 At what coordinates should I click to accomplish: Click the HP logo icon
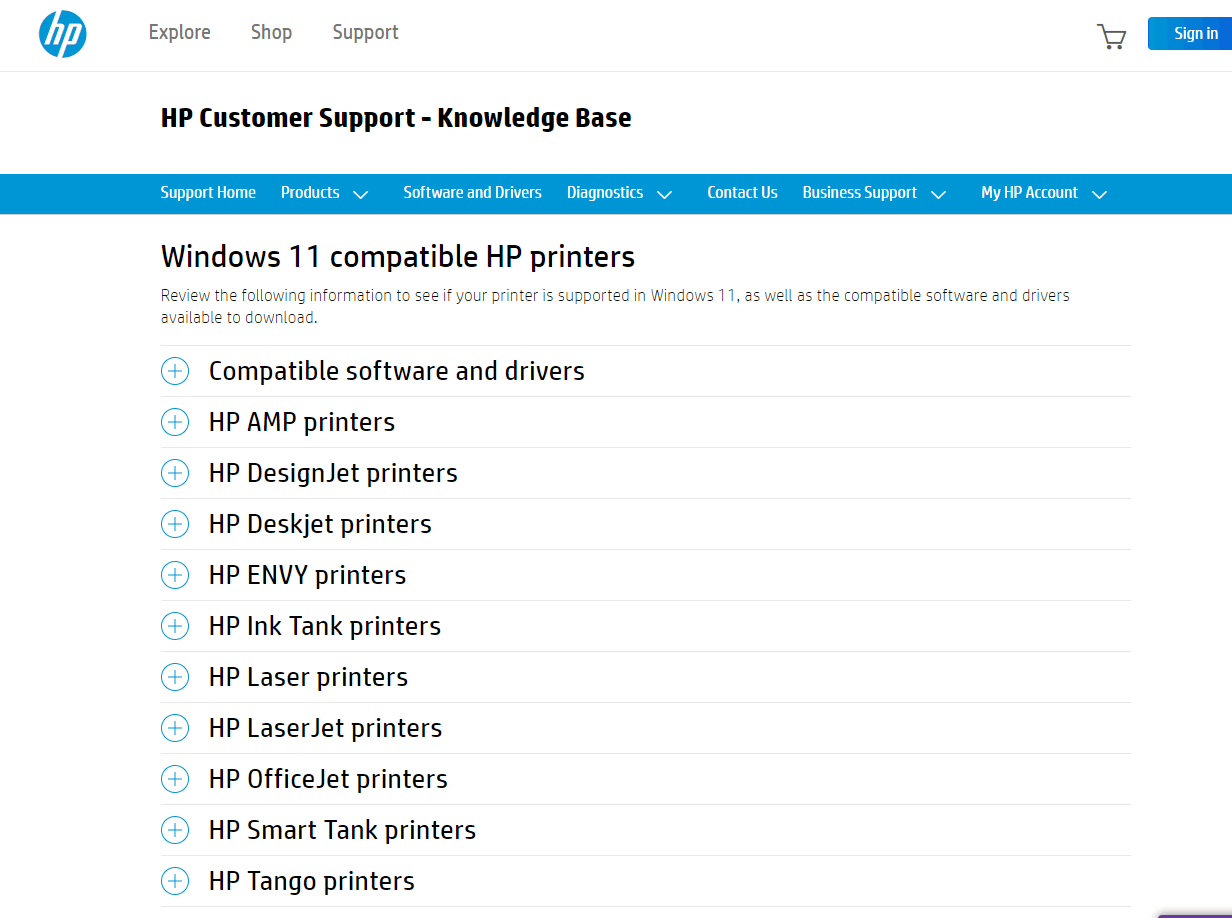coord(63,35)
